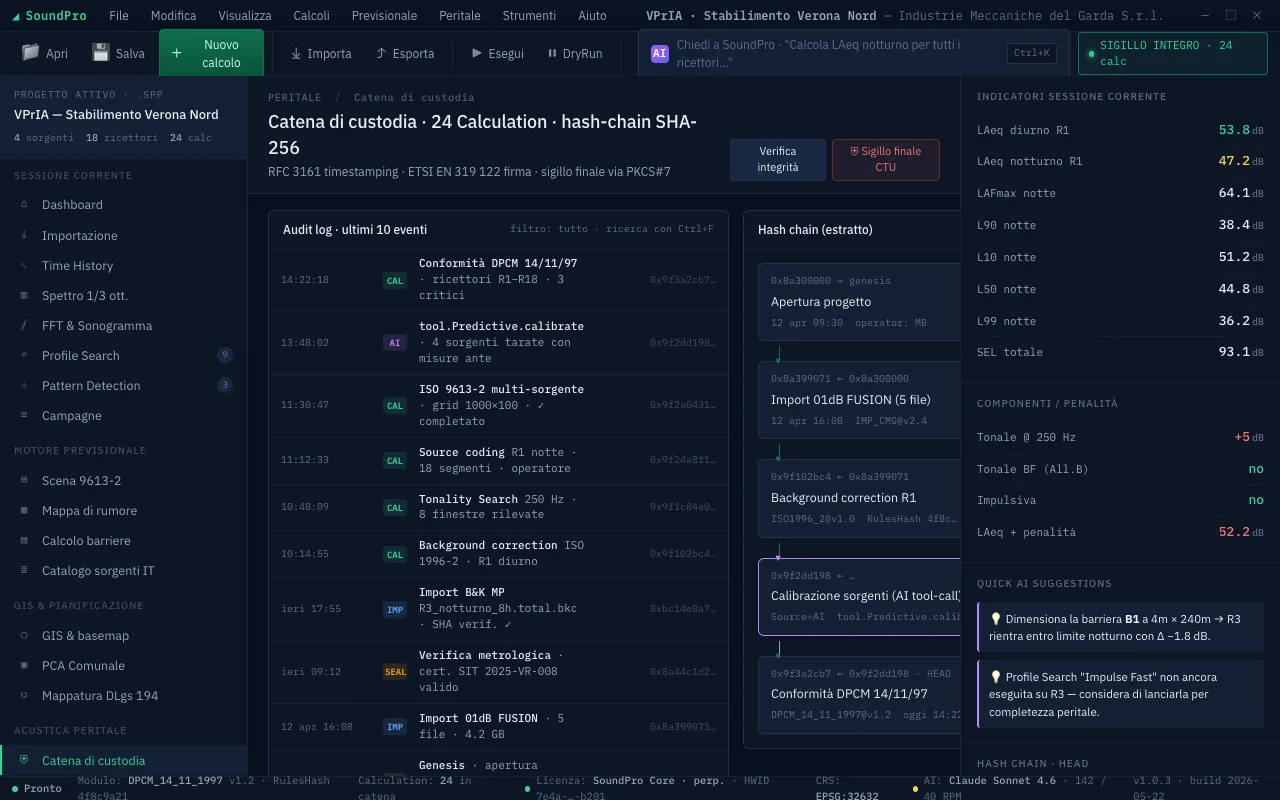Viewport: 1280px width, 800px height.
Task: Click the Calibrazione sorgenti hash chain card
Action: tap(859, 597)
